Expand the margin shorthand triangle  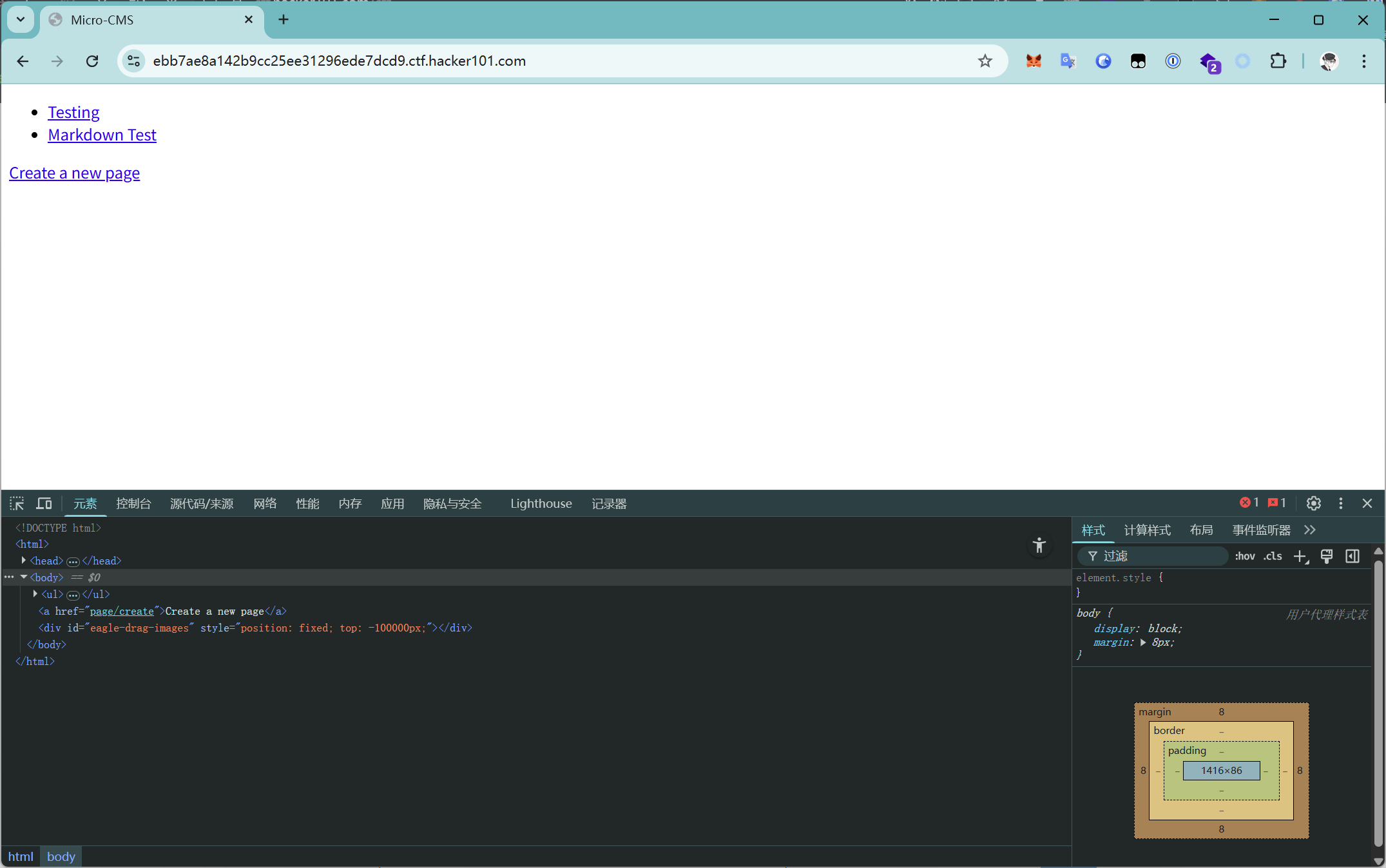[1143, 642]
